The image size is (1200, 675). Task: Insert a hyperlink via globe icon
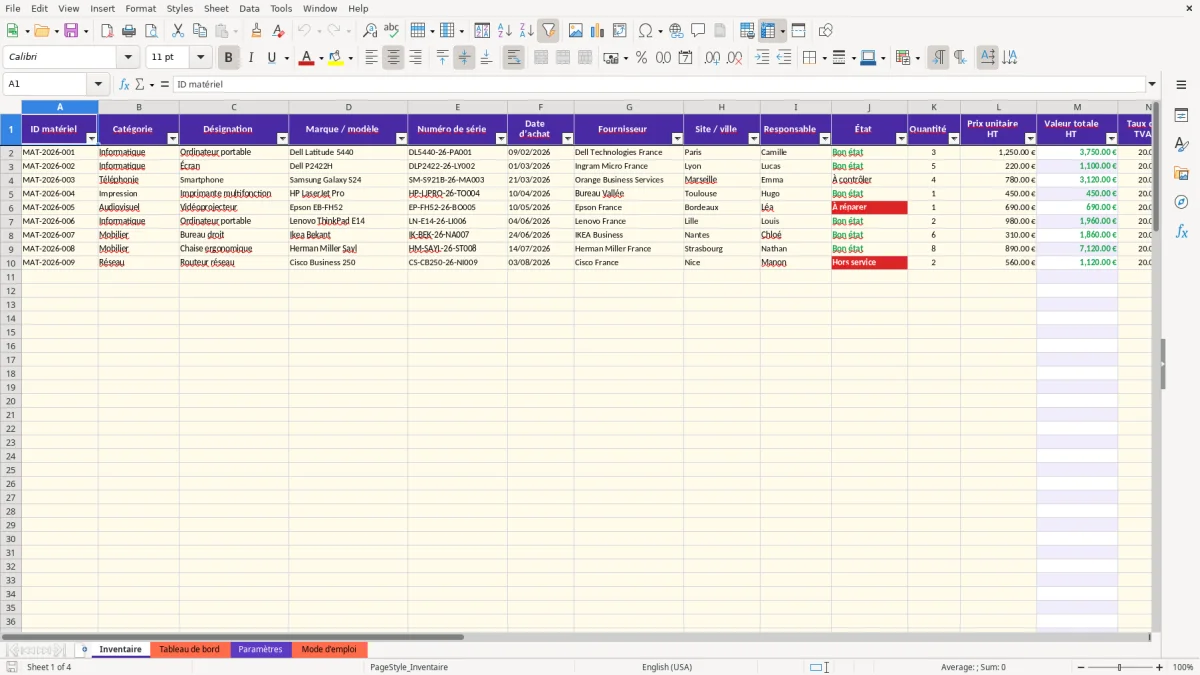[x=676, y=31]
